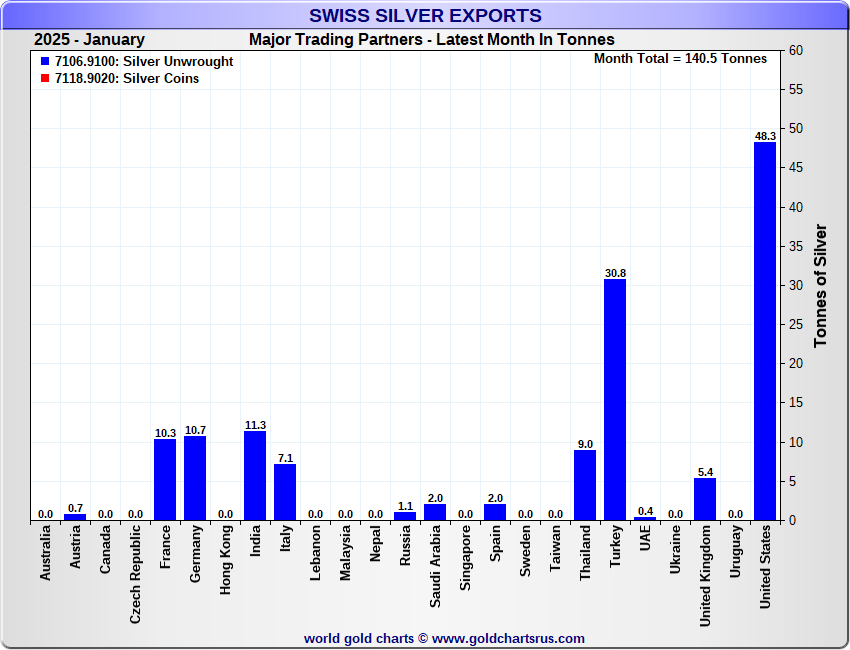Select the Thailand bar
The image size is (850, 650).
click(585, 485)
